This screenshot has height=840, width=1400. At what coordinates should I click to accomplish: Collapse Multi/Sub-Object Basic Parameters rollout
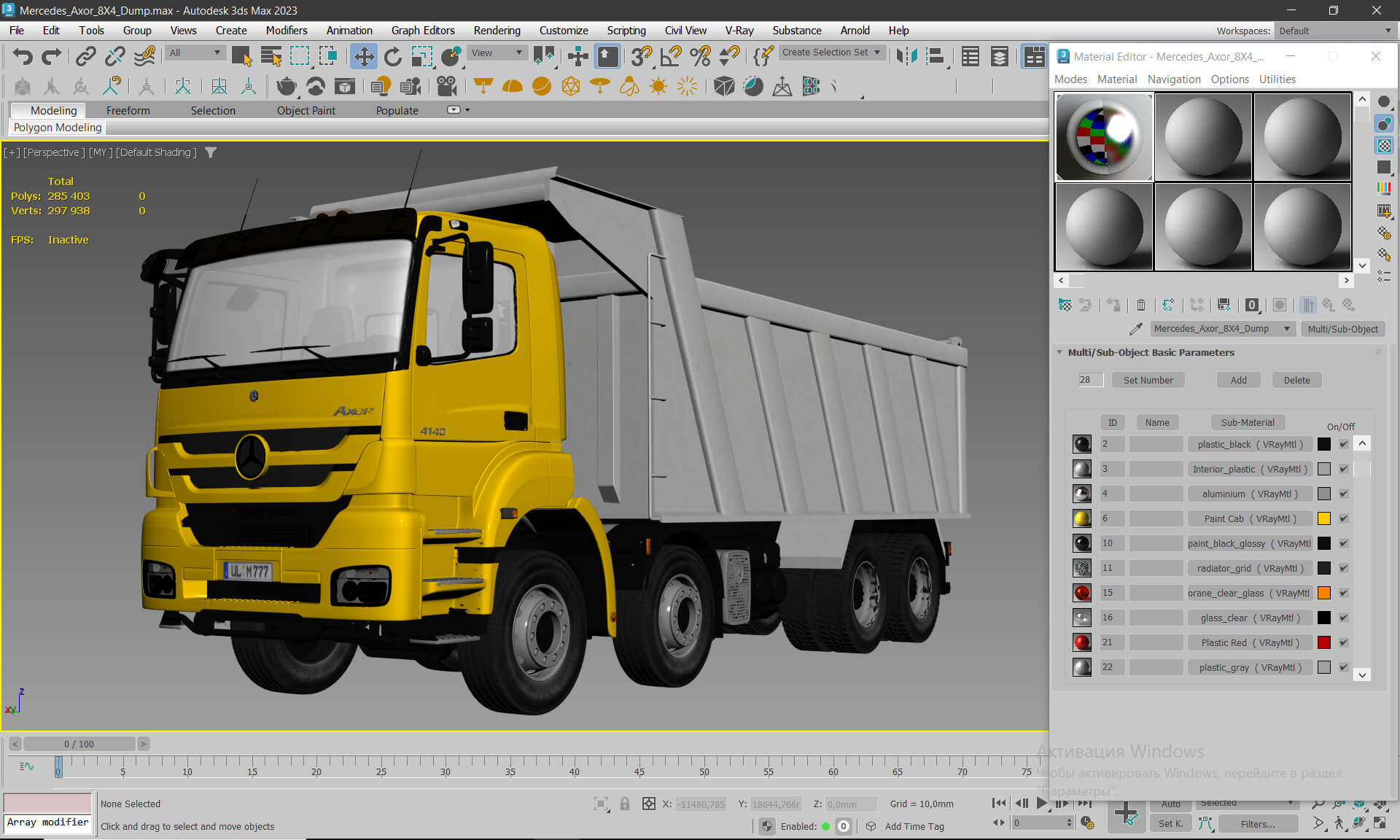[x=1059, y=352]
